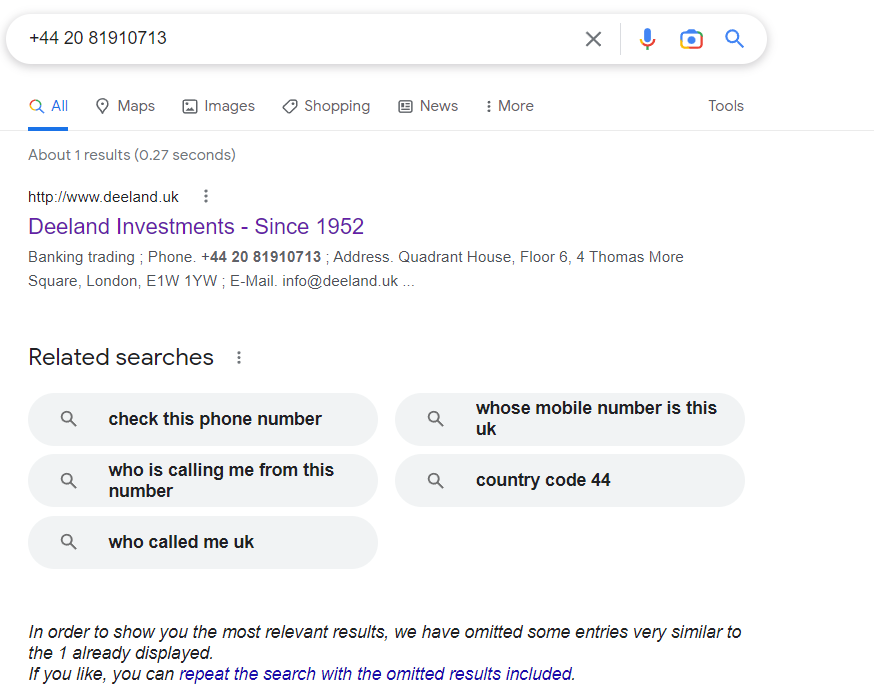
Task: Select 'whose mobile number is this uk'
Action: point(570,419)
